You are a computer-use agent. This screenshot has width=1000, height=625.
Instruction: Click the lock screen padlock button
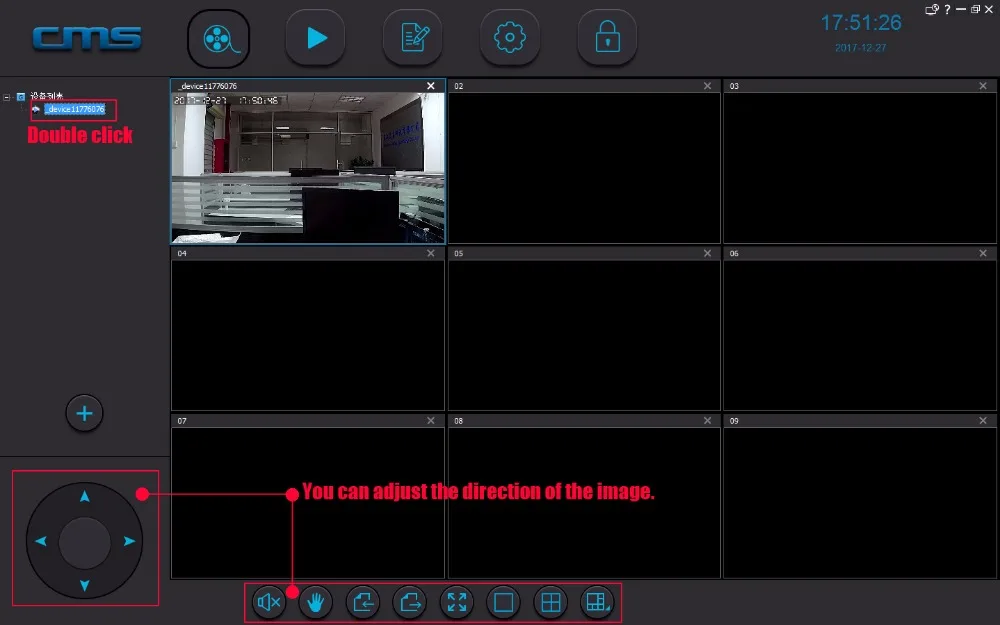pos(607,38)
